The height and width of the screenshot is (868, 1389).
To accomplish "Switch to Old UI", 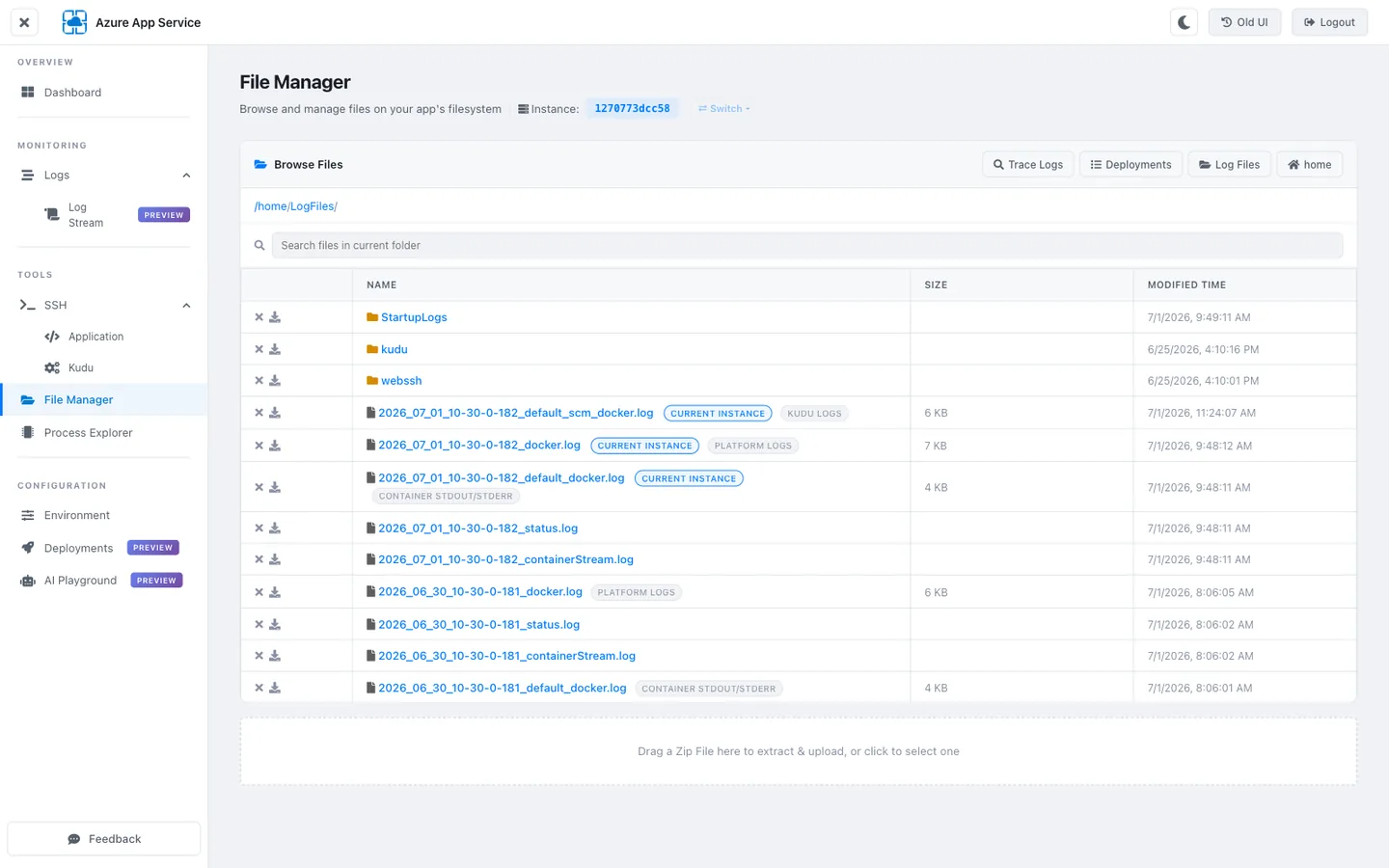I will [x=1244, y=22].
